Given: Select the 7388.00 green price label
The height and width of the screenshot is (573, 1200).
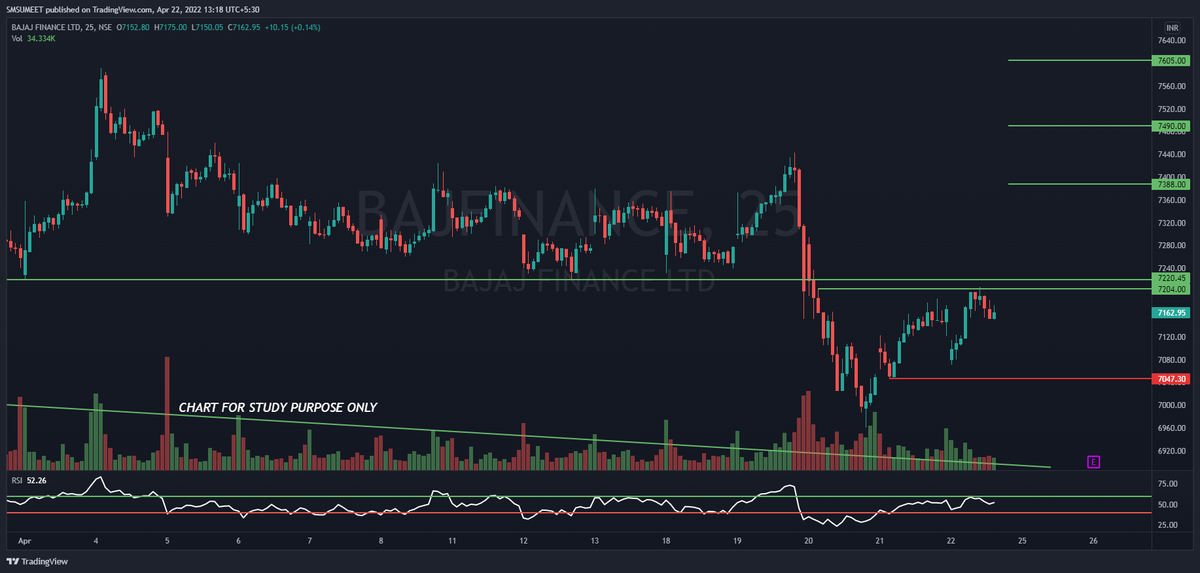Looking at the screenshot, I should 1171,184.
